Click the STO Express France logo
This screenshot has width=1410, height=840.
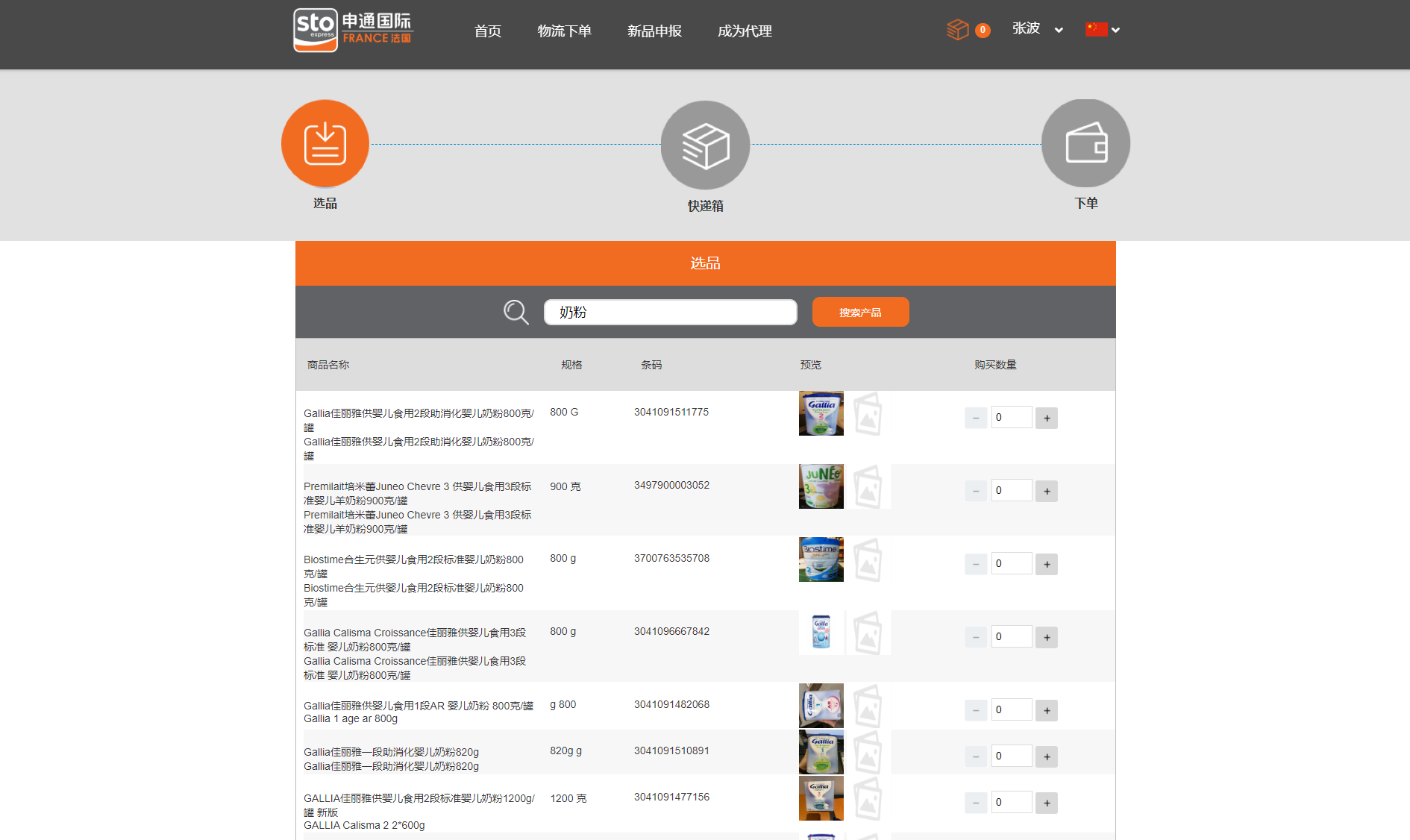[353, 31]
